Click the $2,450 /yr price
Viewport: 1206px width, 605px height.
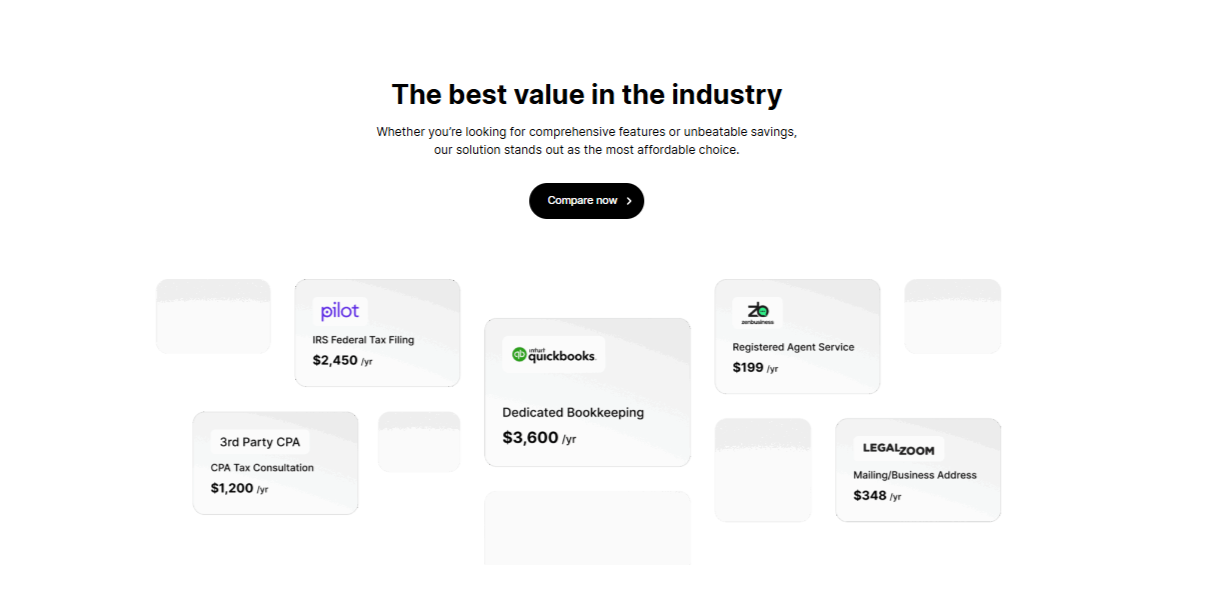(342, 360)
